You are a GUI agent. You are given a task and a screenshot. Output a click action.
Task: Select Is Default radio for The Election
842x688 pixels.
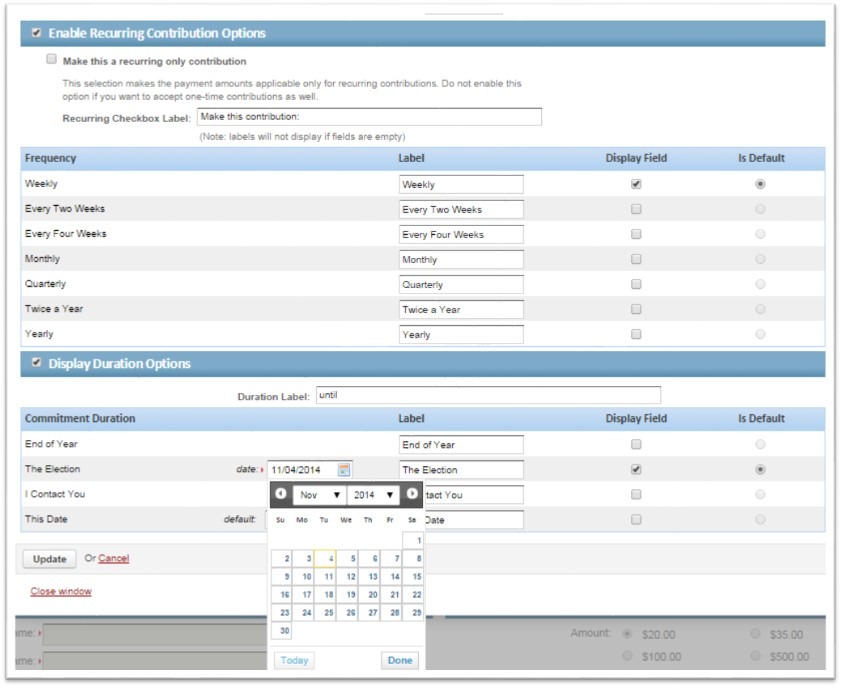[x=760, y=469]
